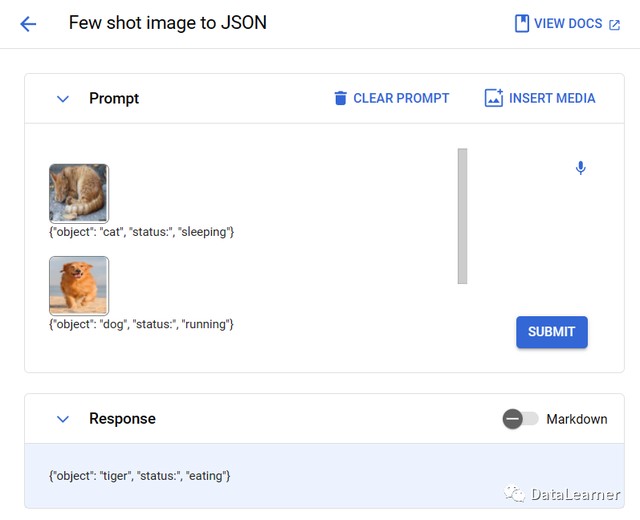Click the View Docs book icon
The image size is (640, 520).
(x=521, y=24)
